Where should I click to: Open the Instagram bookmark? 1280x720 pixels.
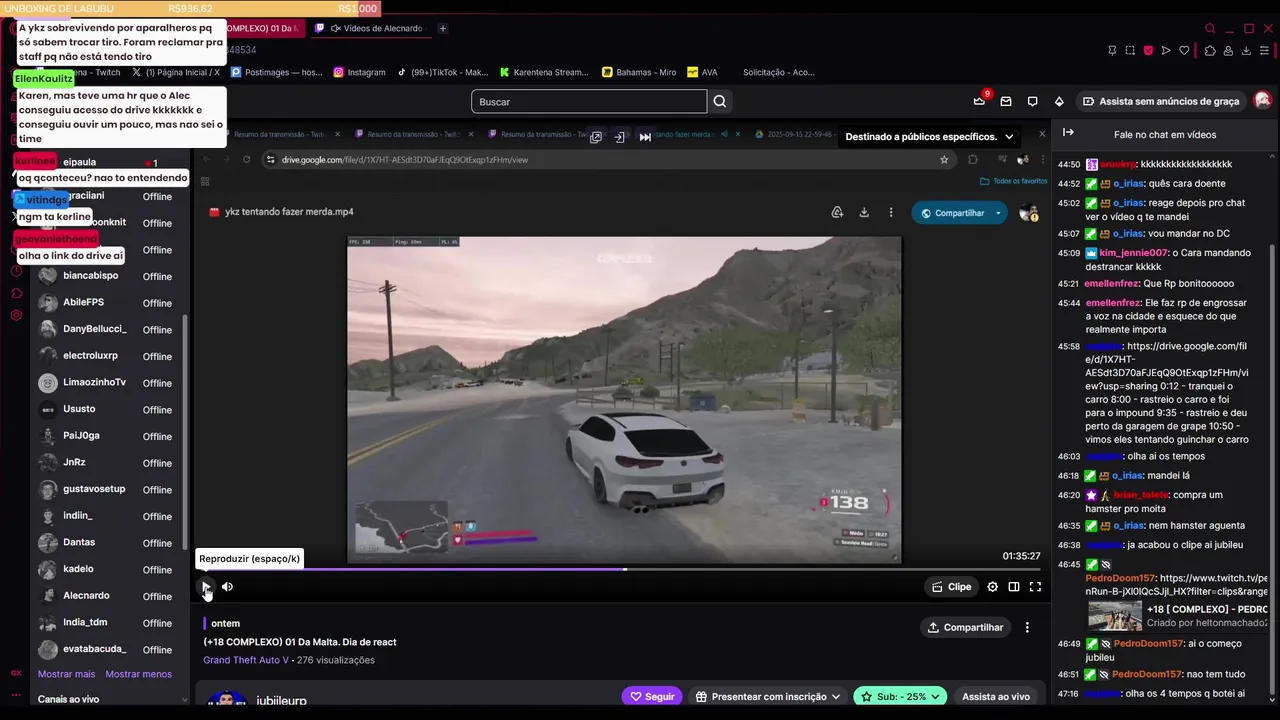[x=360, y=72]
